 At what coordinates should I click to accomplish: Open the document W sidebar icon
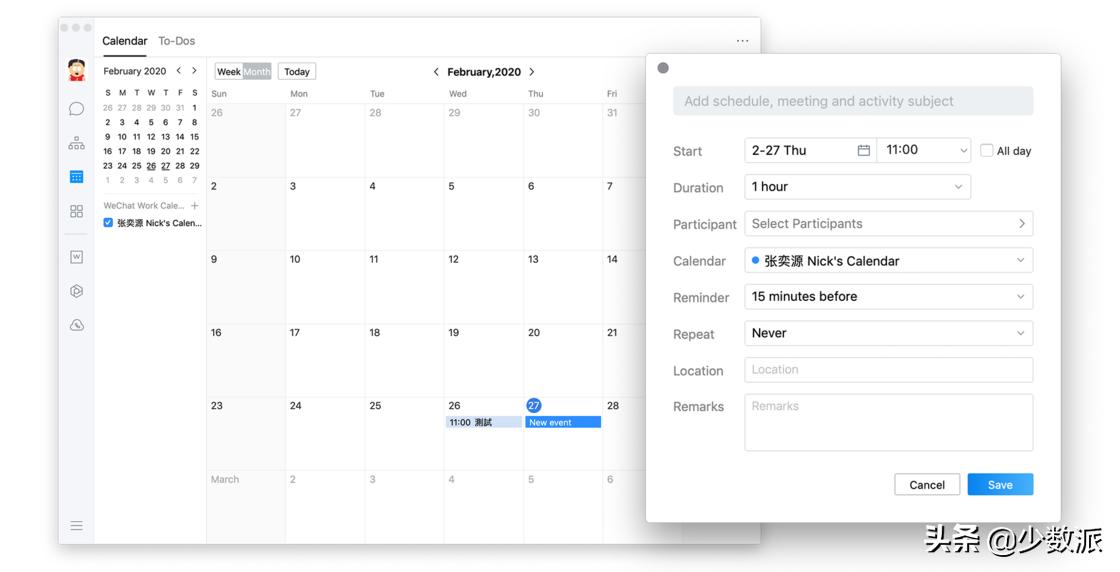(x=76, y=256)
